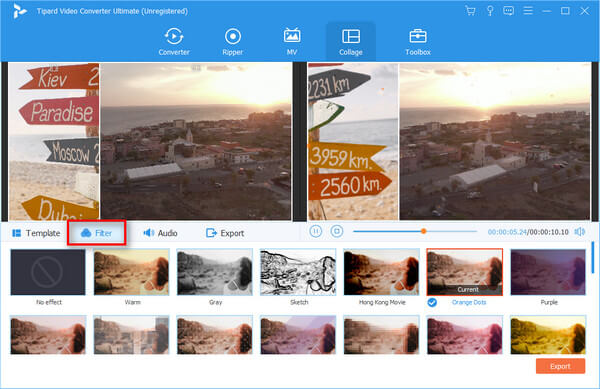Apply the Sketch filter
Screen dimensions: 600x389
point(298,272)
